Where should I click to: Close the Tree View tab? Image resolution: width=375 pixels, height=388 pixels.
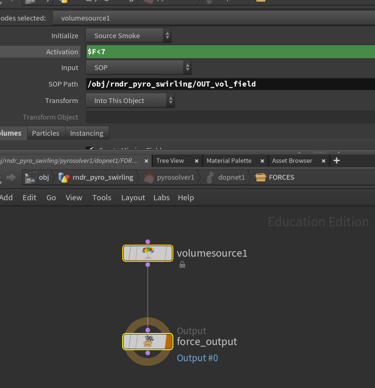197,161
